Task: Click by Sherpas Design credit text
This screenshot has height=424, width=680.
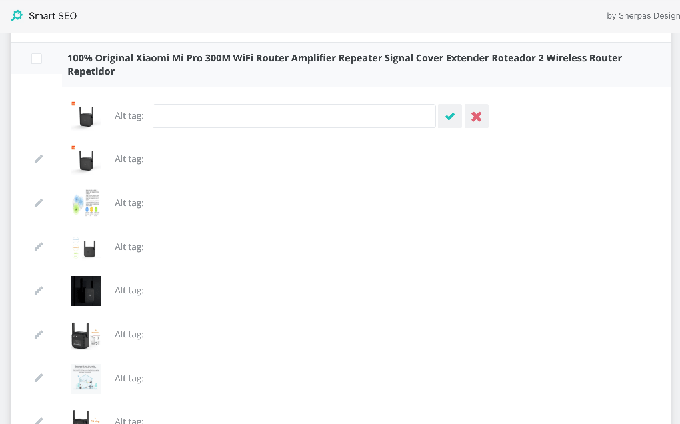Action: (x=643, y=16)
